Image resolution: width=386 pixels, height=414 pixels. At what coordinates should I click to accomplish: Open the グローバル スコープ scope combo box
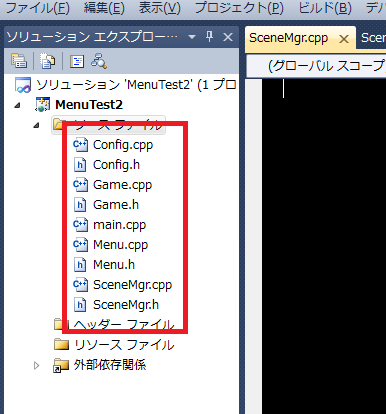(x=316, y=66)
